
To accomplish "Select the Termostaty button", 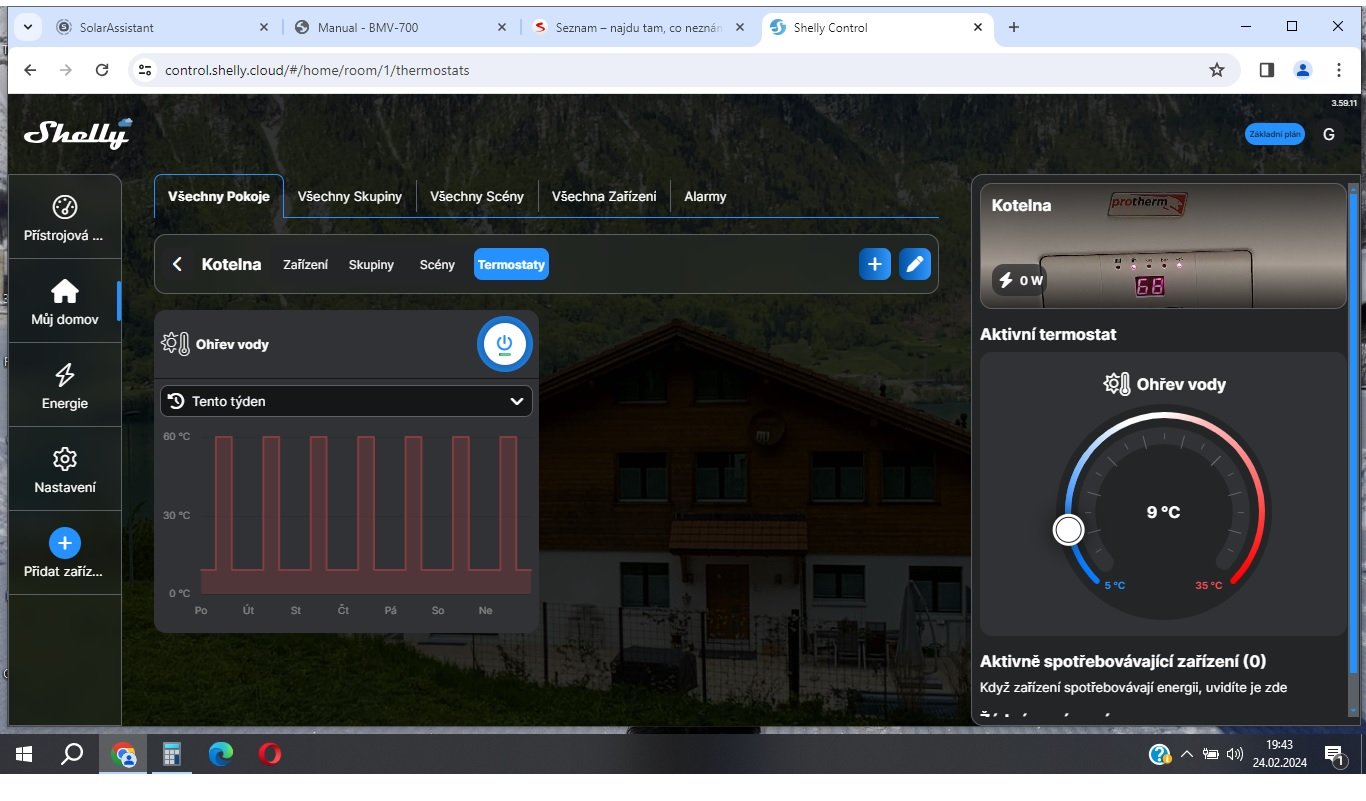I will coord(511,264).
